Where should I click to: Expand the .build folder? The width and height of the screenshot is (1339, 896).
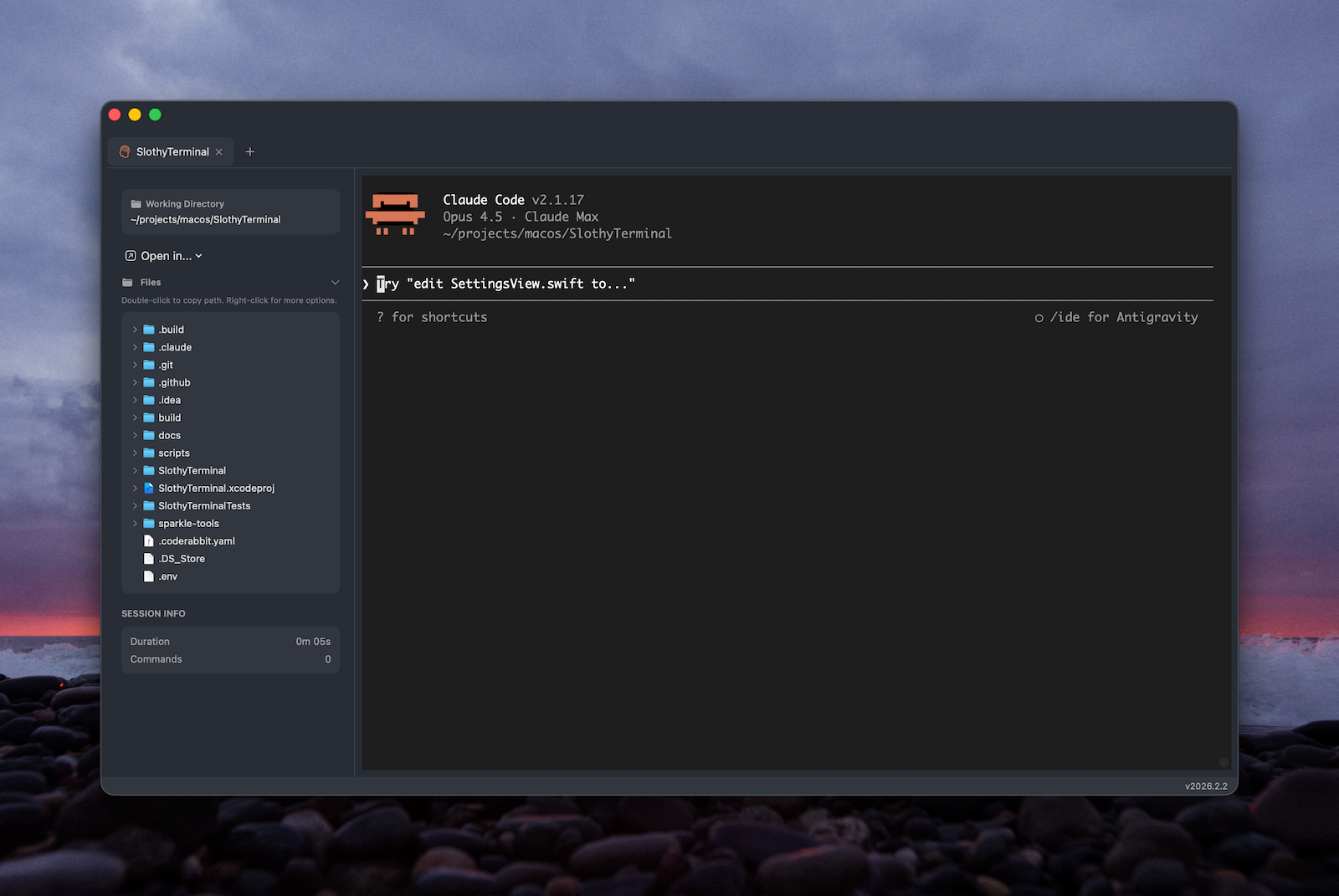point(135,330)
